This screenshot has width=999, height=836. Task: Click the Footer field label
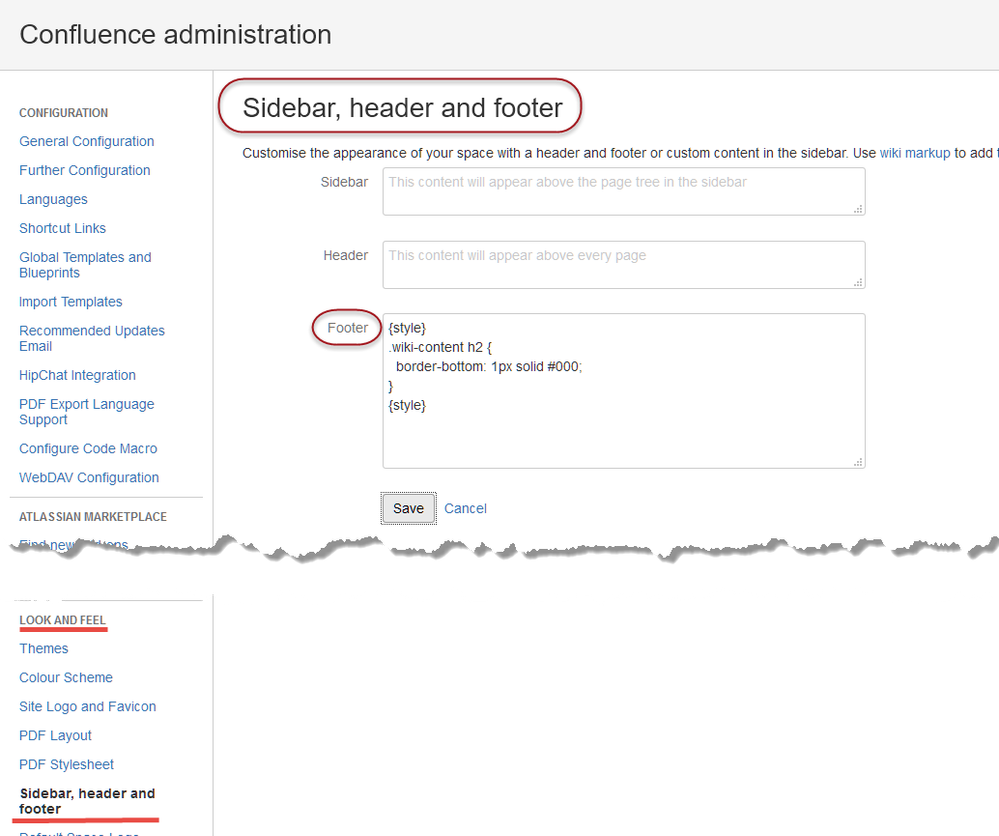point(347,328)
